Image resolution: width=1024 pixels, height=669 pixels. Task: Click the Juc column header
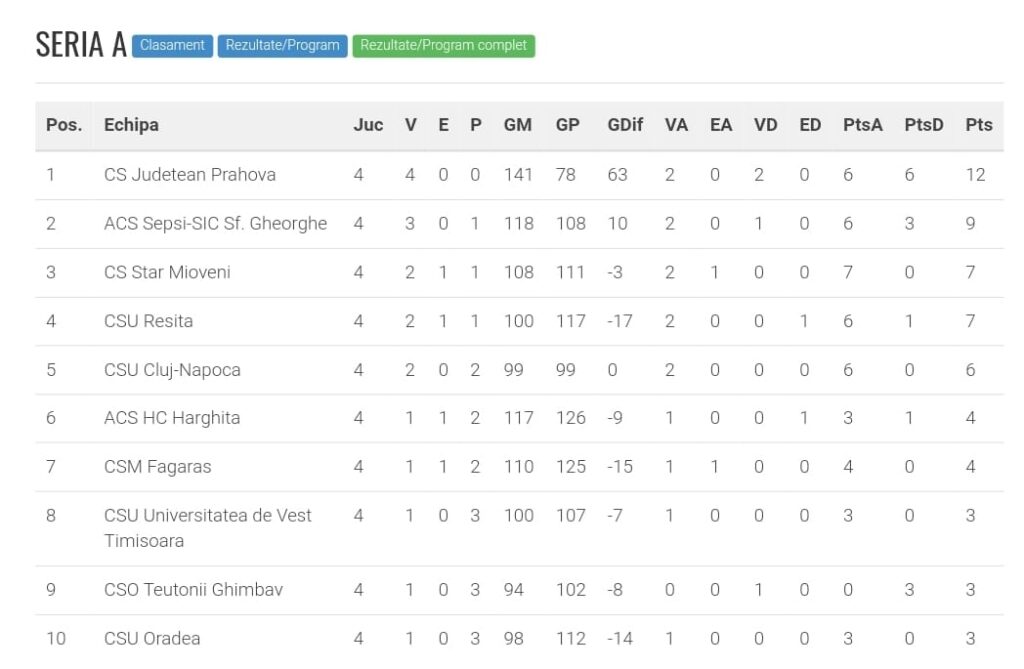368,125
